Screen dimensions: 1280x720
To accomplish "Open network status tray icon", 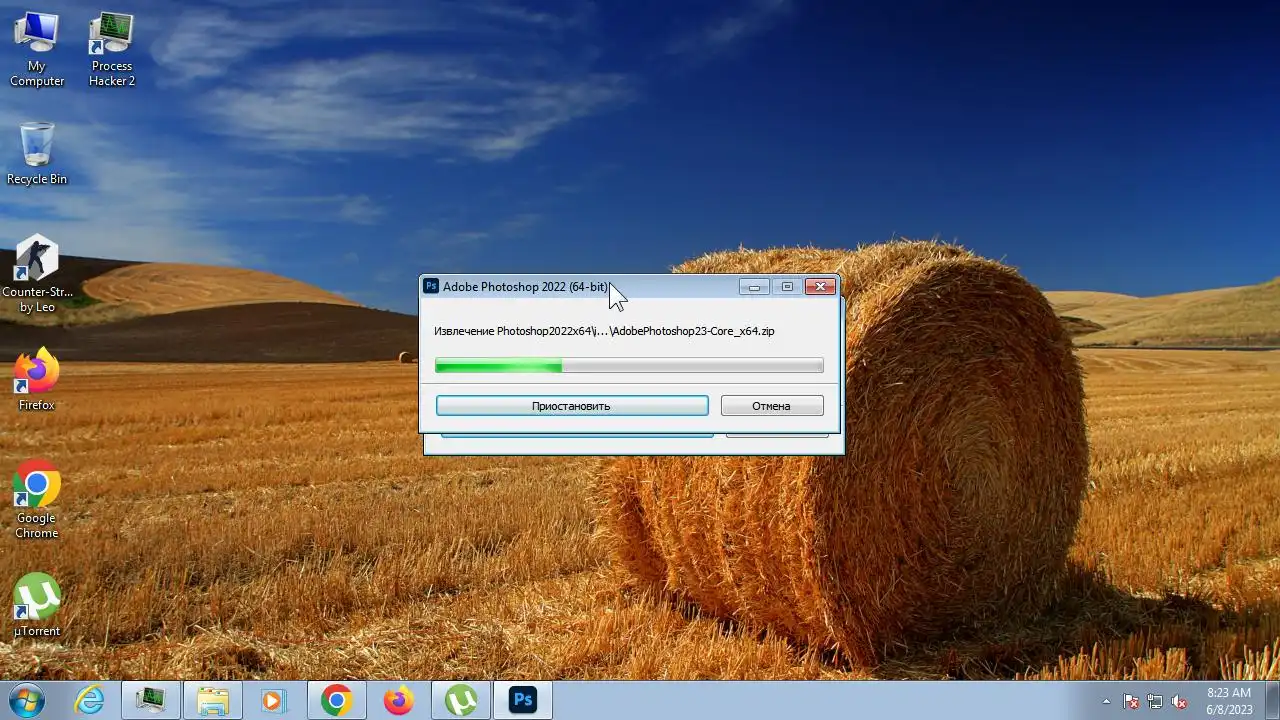I will (x=1155, y=701).
